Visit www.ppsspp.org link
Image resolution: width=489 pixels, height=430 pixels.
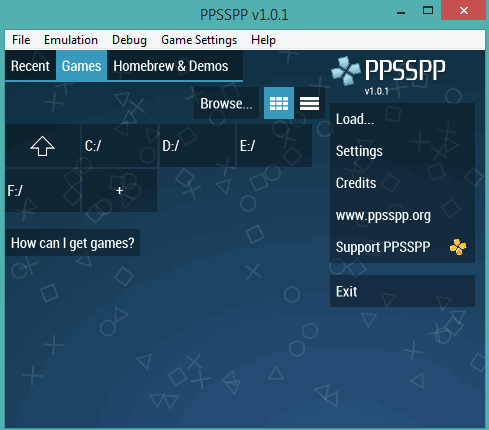[x=402, y=215]
